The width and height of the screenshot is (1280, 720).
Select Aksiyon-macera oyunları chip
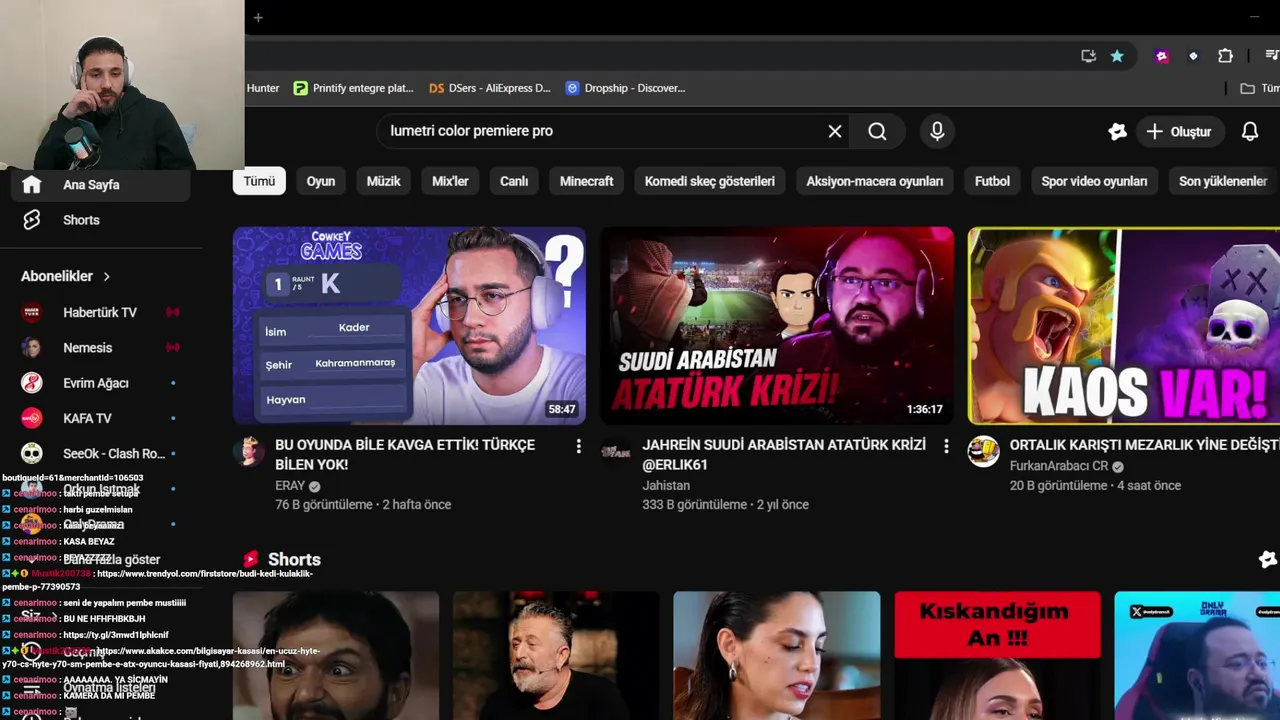(x=875, y=181)
